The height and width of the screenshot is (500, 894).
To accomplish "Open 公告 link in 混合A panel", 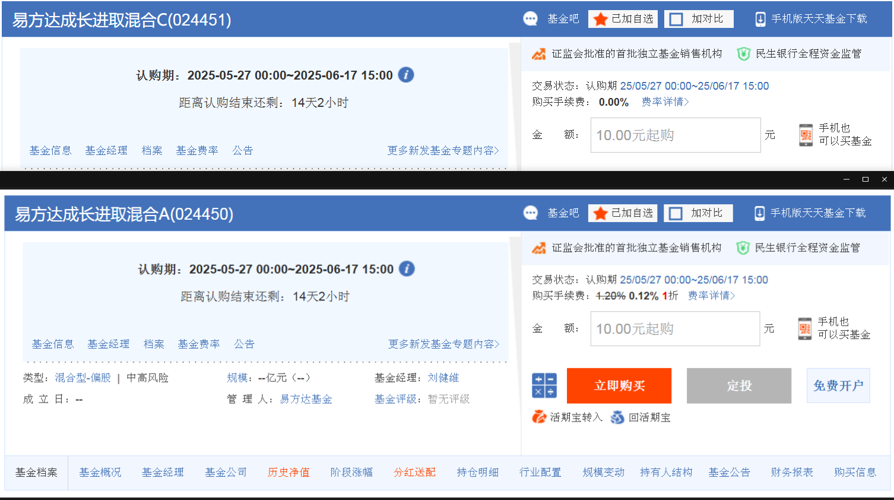I will [244, 344].
